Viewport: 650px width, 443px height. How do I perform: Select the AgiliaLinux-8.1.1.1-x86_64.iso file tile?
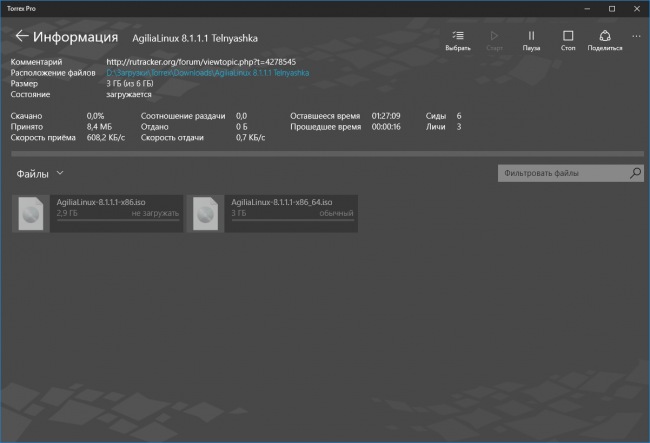point(272,213)
